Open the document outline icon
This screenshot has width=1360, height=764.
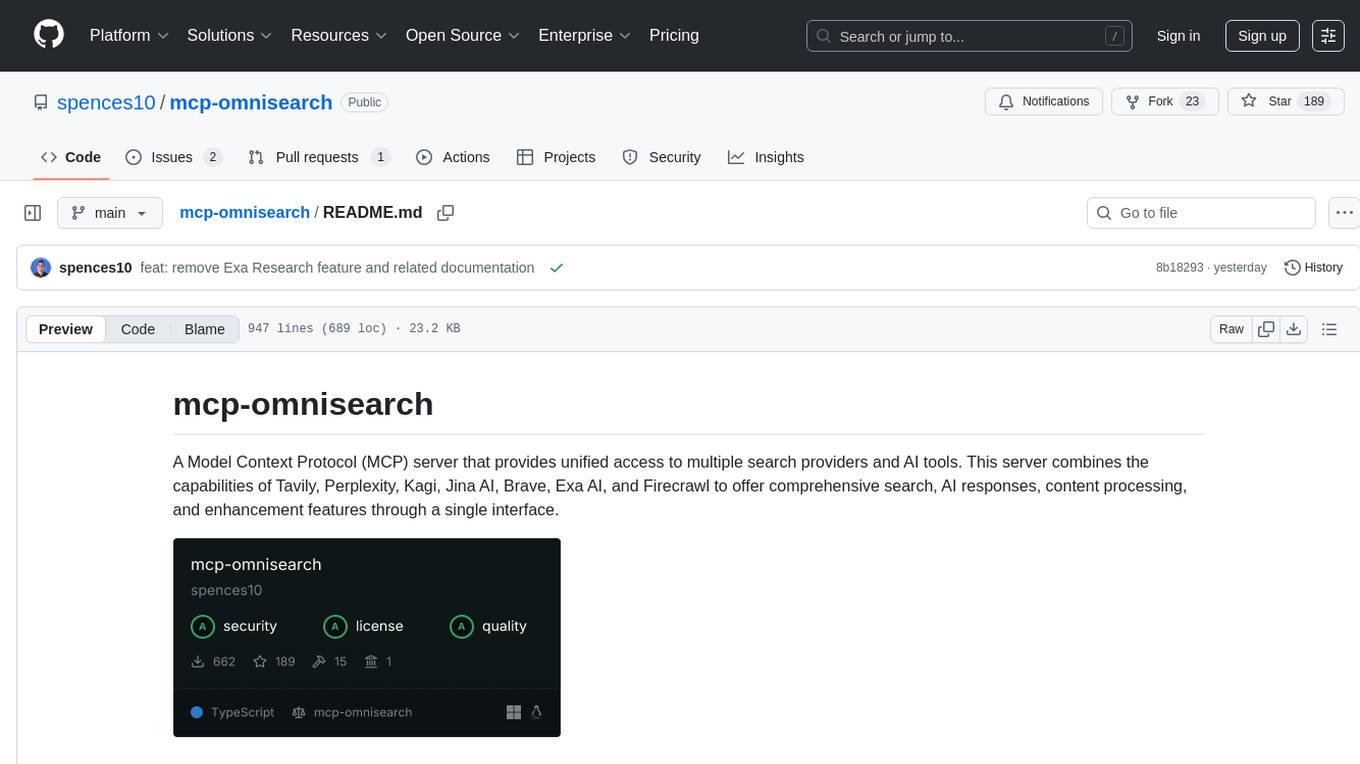pos(1329,329)
